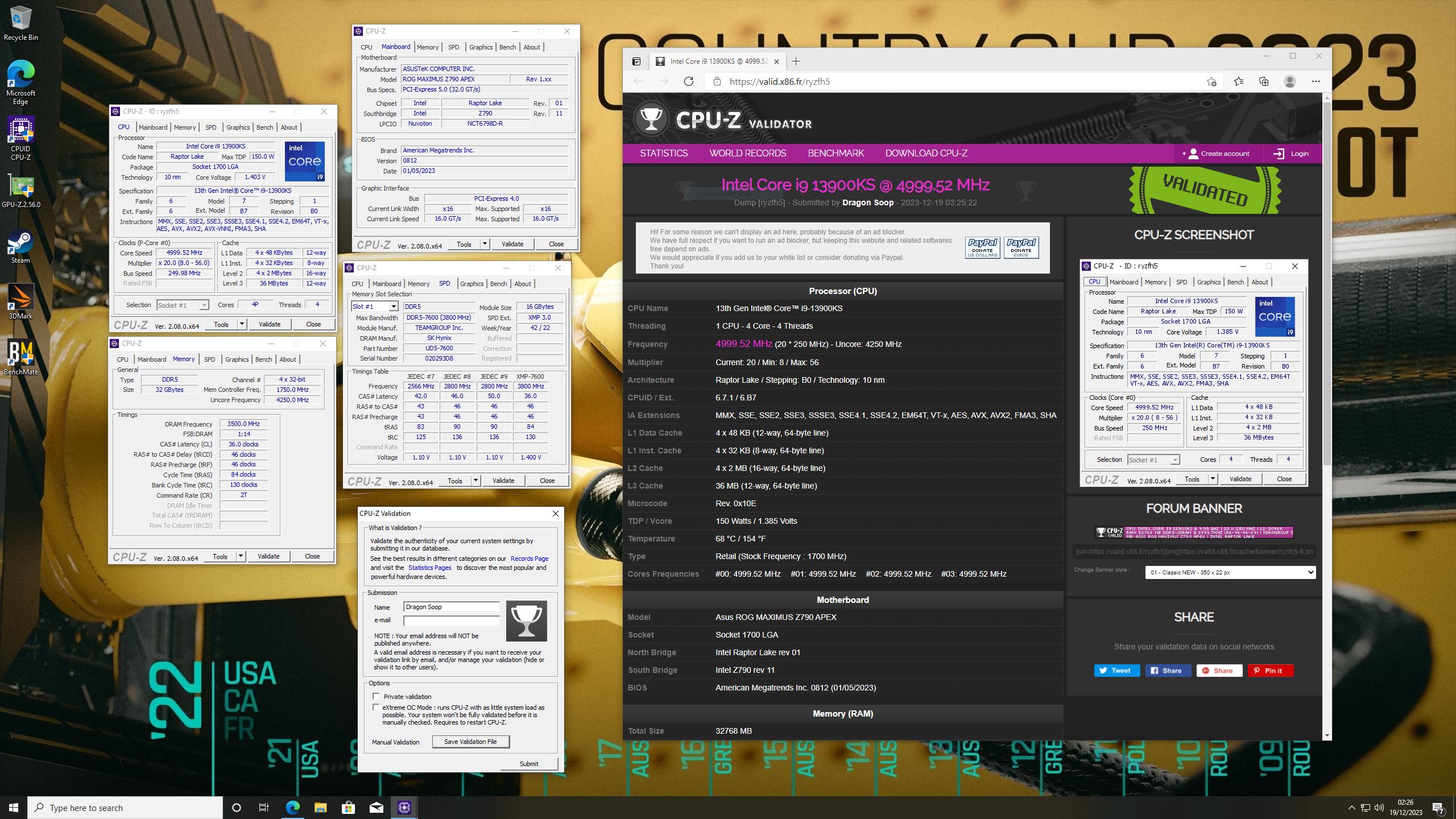Open notification center in system tray
The width and height of the screenshot is (1456, 819).
coord(1438,808)
